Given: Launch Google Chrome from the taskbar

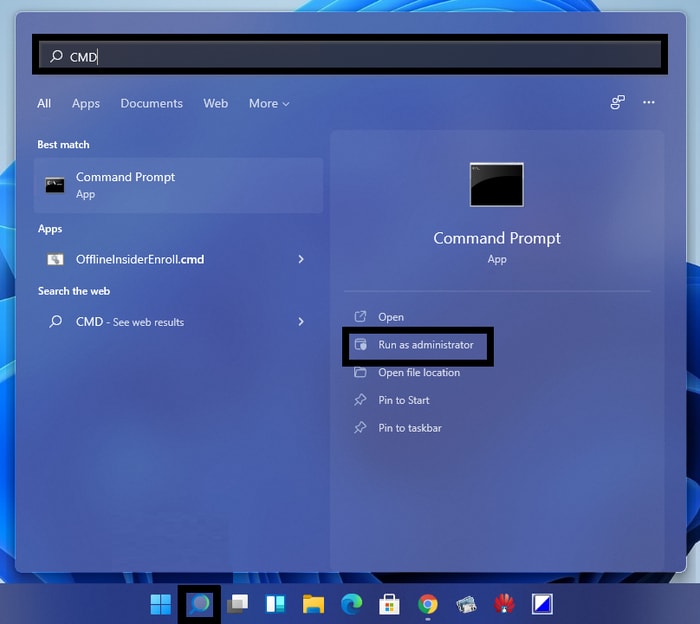Looking at the screenshot, I should pos(427,604).
